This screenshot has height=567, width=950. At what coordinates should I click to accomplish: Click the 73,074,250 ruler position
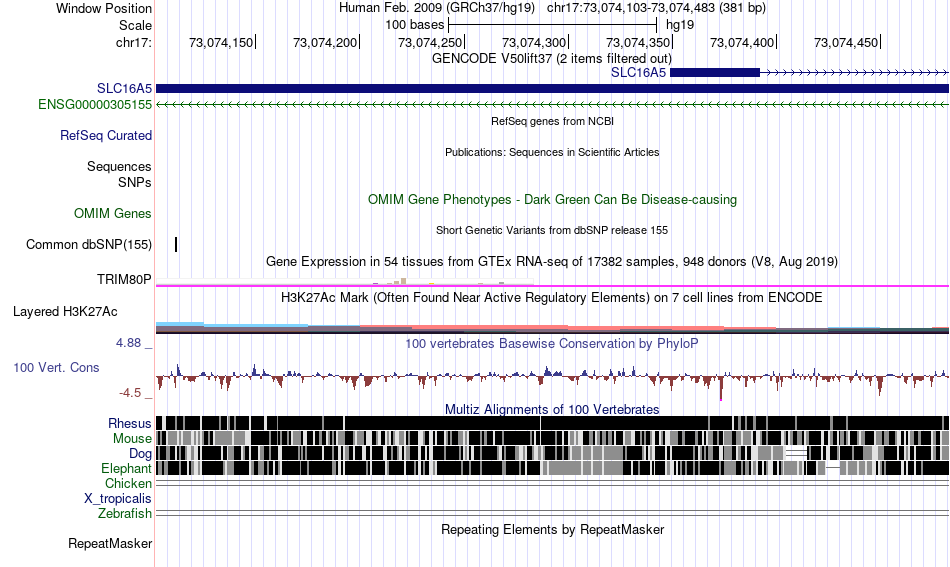coord(430,42)
